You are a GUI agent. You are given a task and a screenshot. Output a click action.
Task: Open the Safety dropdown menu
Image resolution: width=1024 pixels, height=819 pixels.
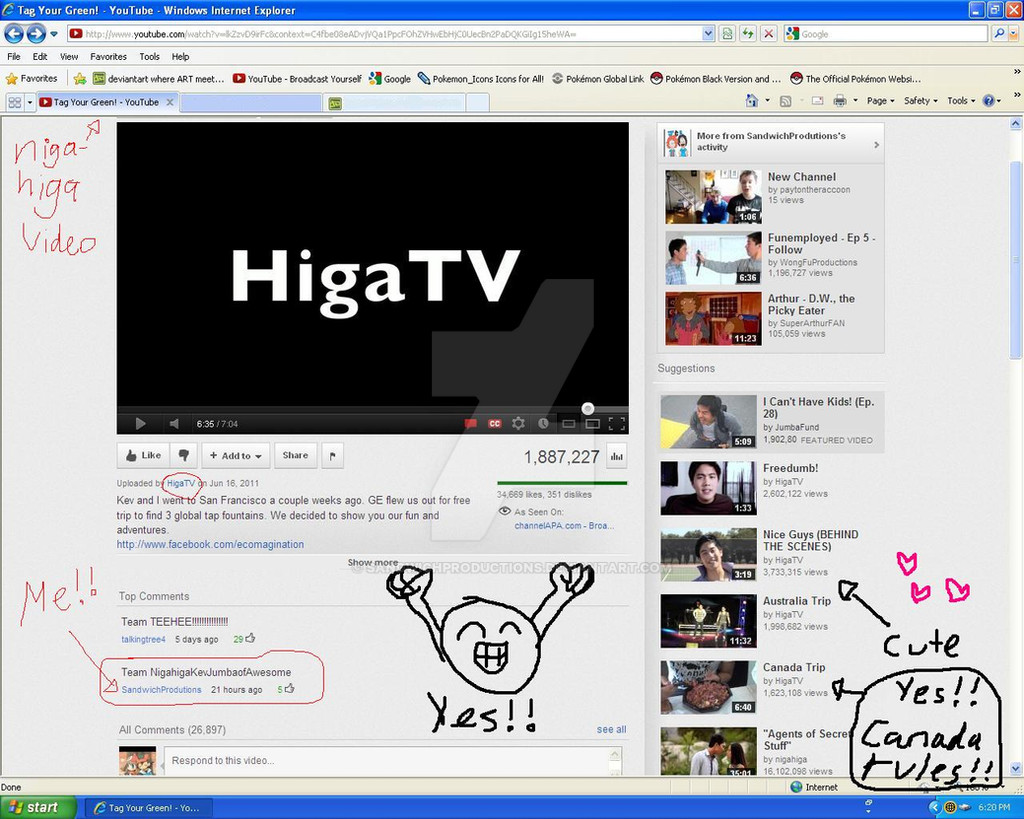(921, 101)
